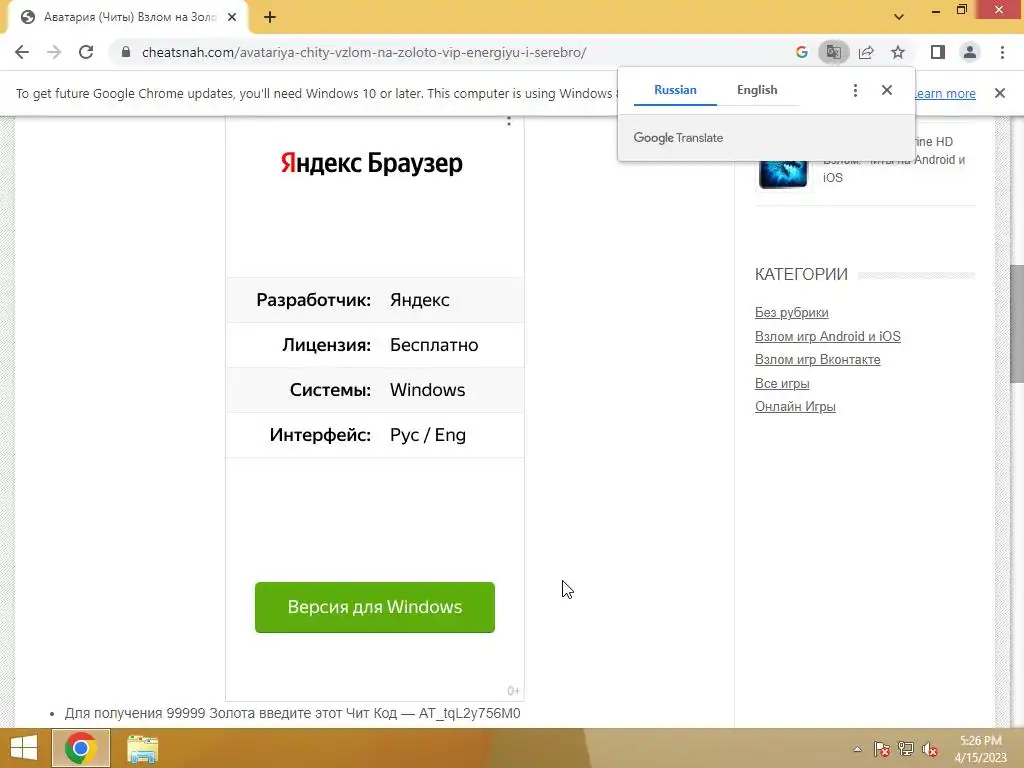
Task: Click the Translate page icon in address bar
Action: pos(833,52)
